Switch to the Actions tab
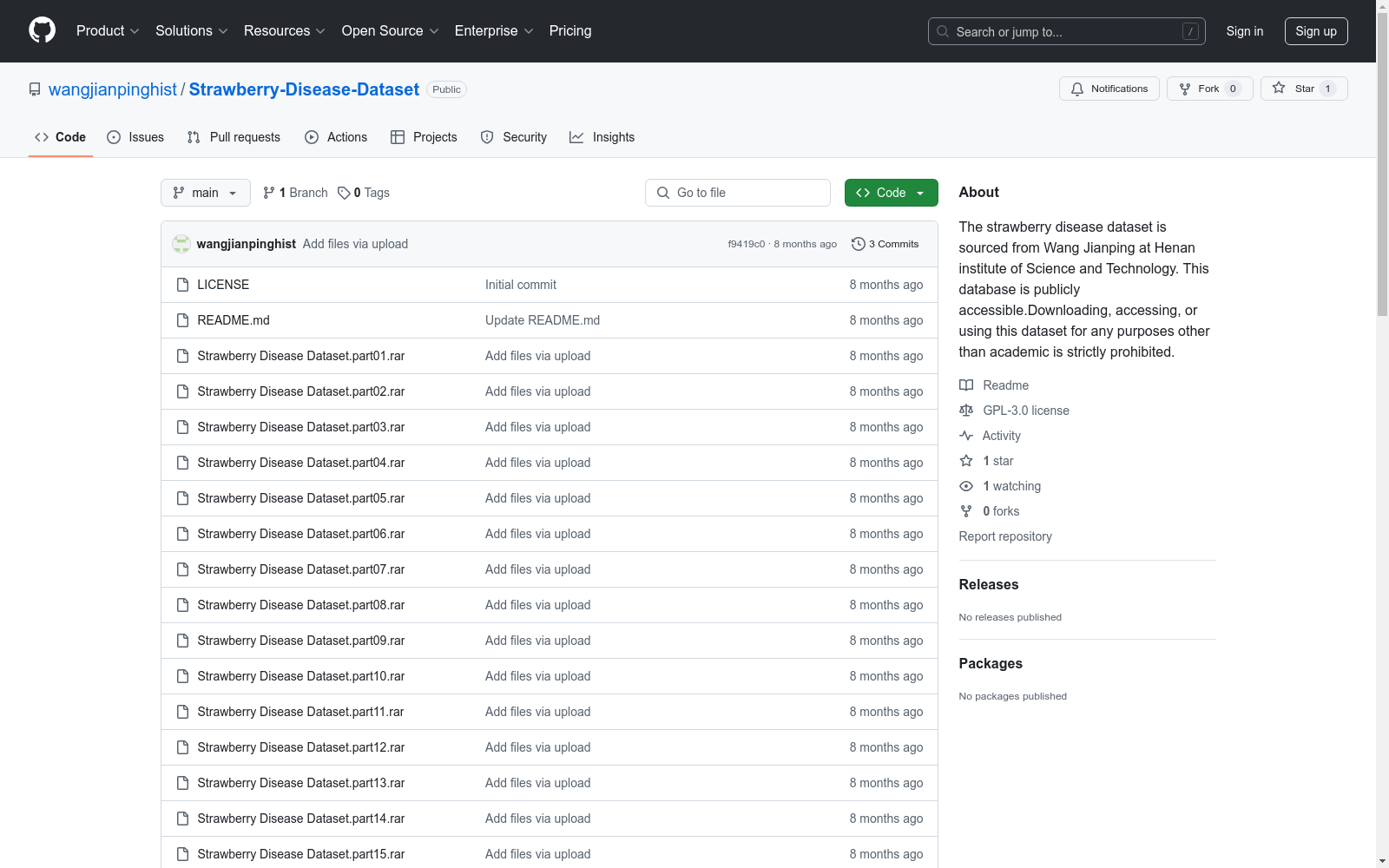The width and height of the screenshot is (1389, 868). [x=336, y=137]
